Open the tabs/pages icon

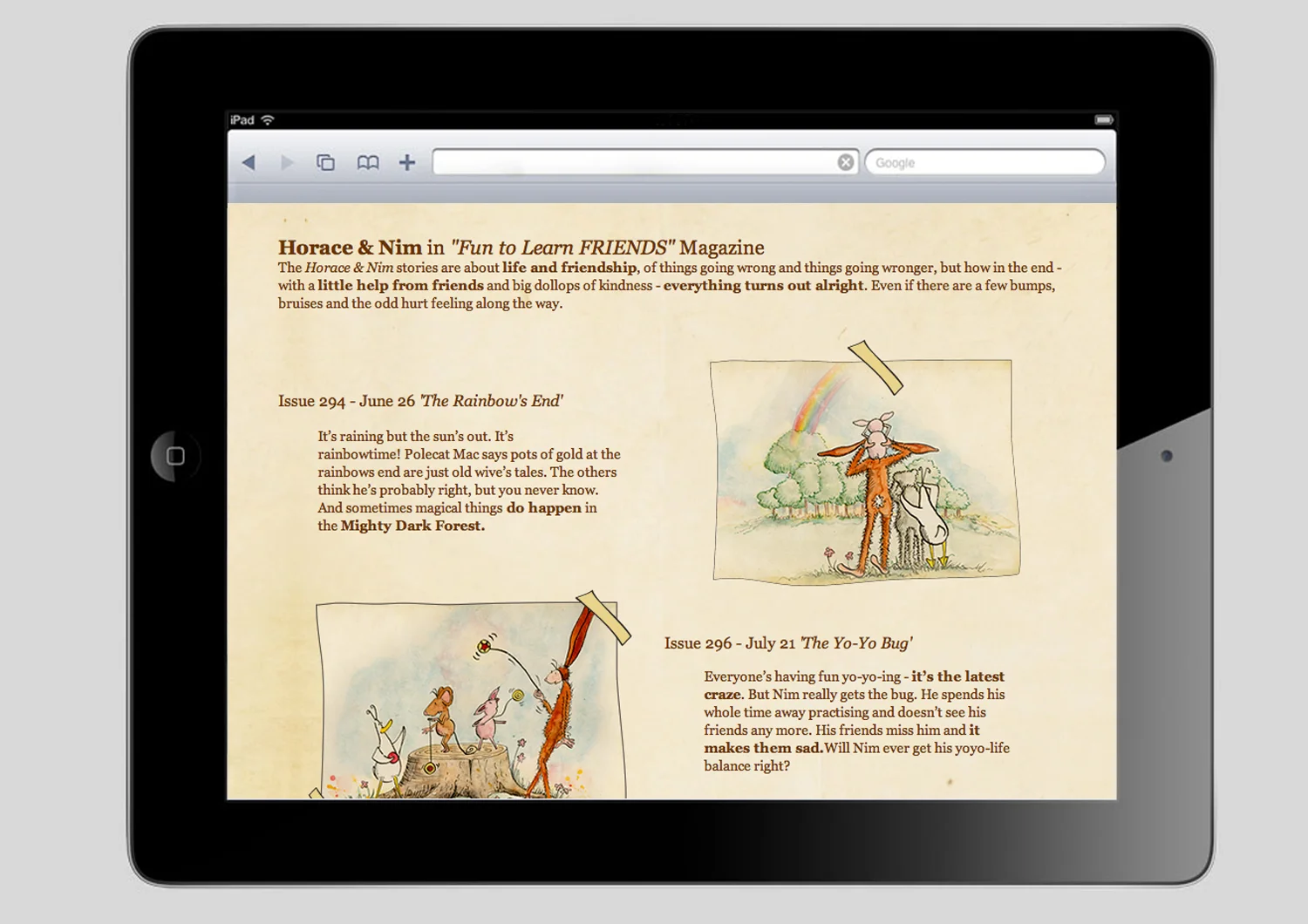[325, 162]
